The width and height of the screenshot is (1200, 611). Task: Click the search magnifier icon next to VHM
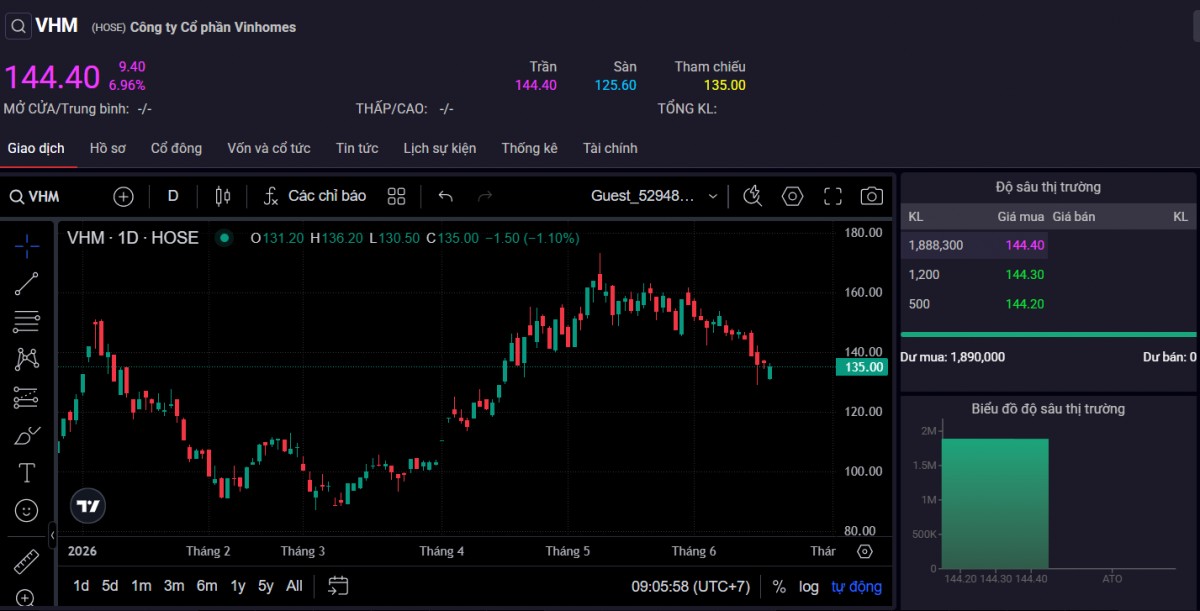[x=18, y=26]
